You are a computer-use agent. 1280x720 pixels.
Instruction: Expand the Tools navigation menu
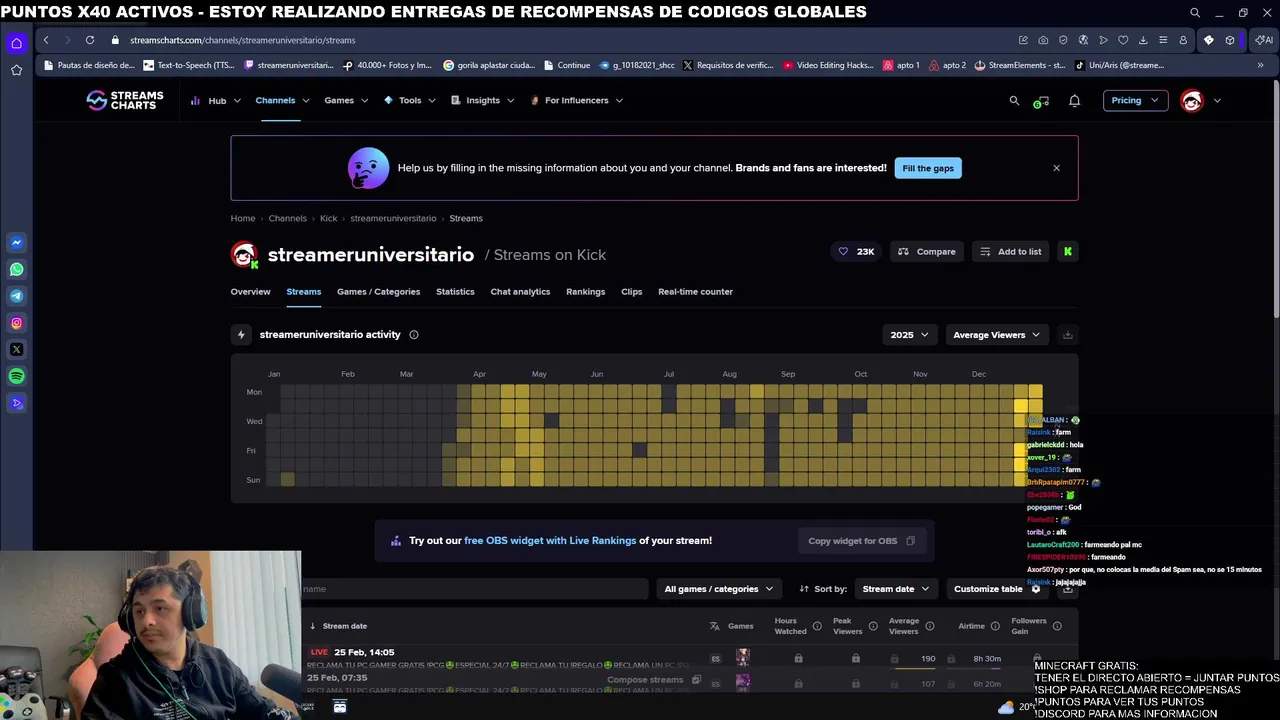click(x=409, y=100)
